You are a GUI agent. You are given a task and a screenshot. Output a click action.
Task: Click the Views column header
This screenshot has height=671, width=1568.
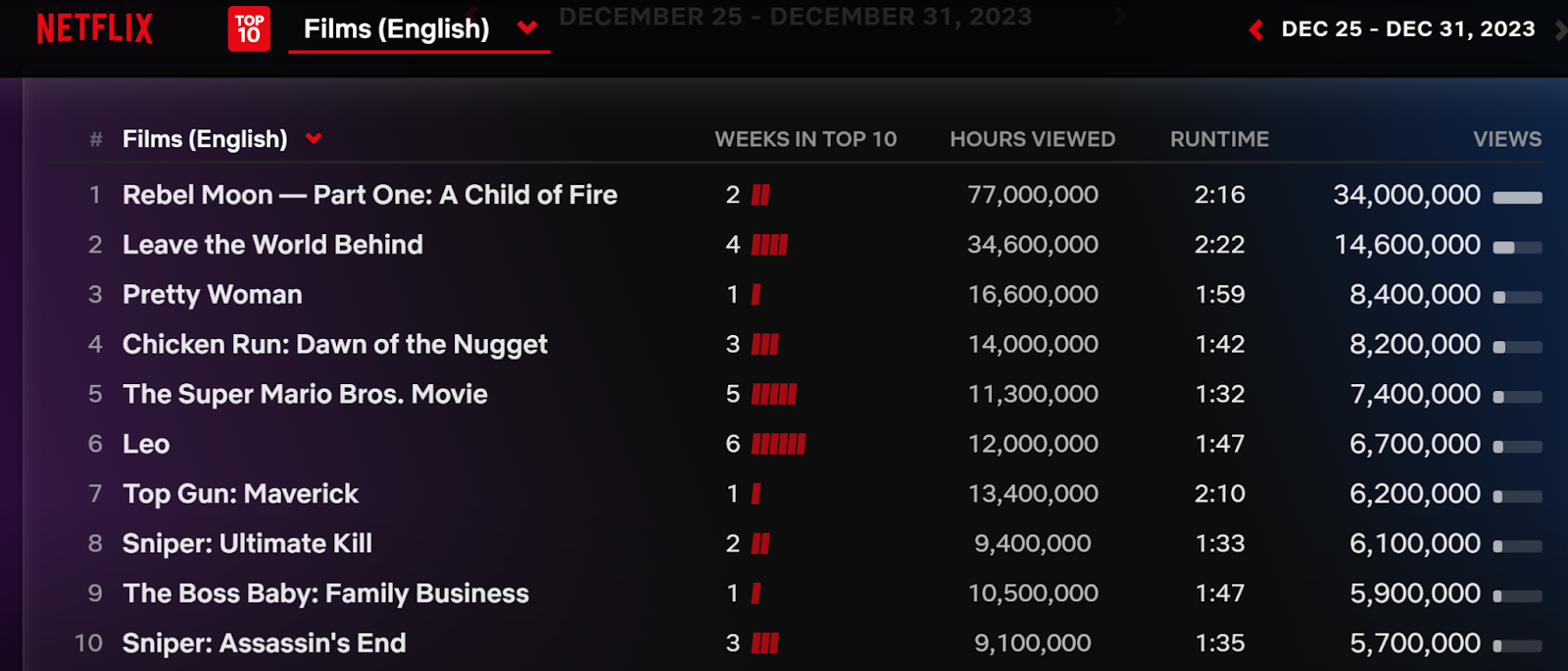(x=1506, y=139)
